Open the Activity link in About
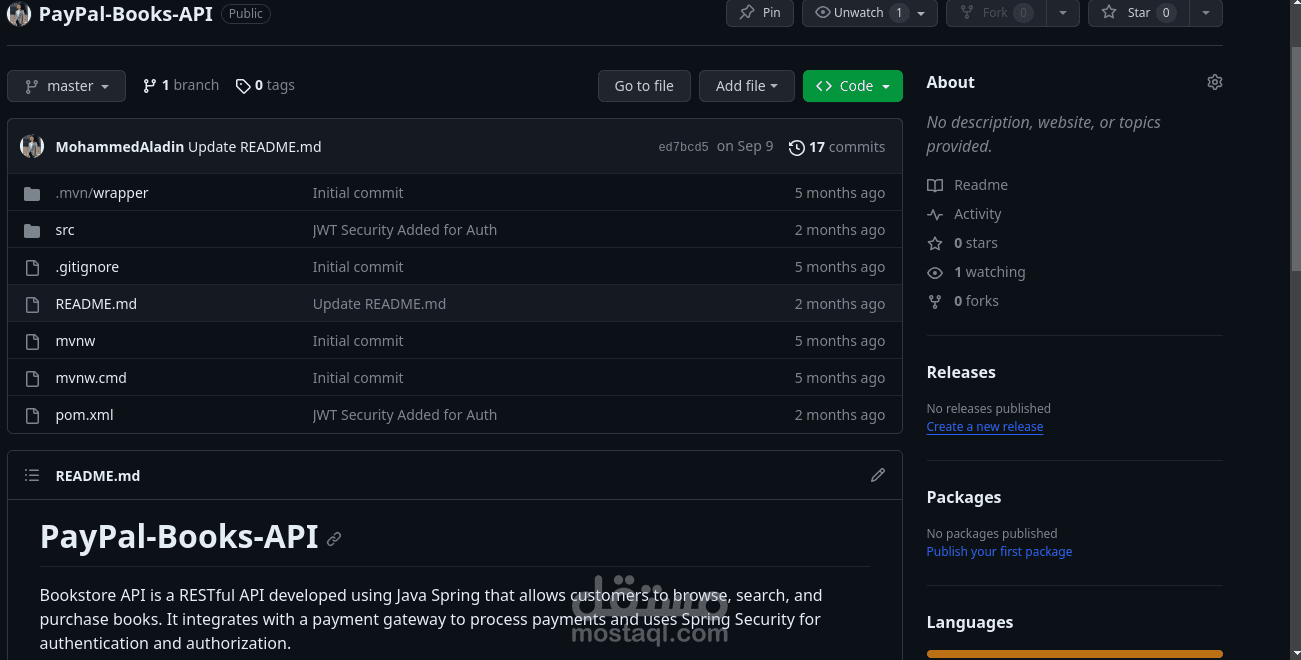This screenshot has width=1301, height=660. (964, 214)
